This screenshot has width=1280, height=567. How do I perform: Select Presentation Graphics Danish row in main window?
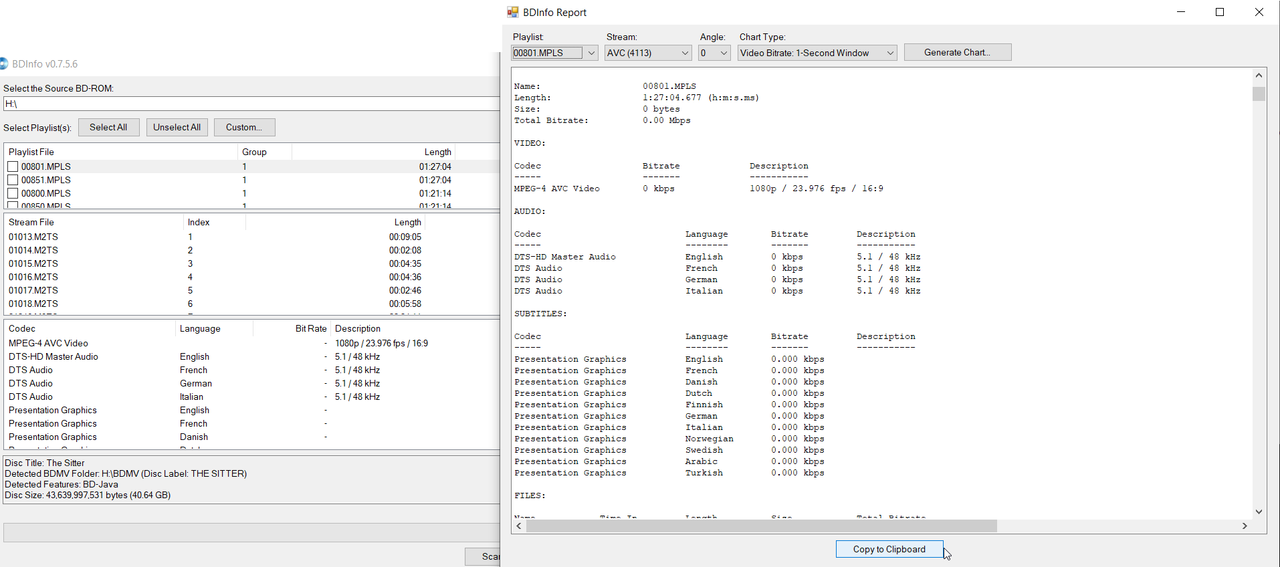[x=250, y=437]
